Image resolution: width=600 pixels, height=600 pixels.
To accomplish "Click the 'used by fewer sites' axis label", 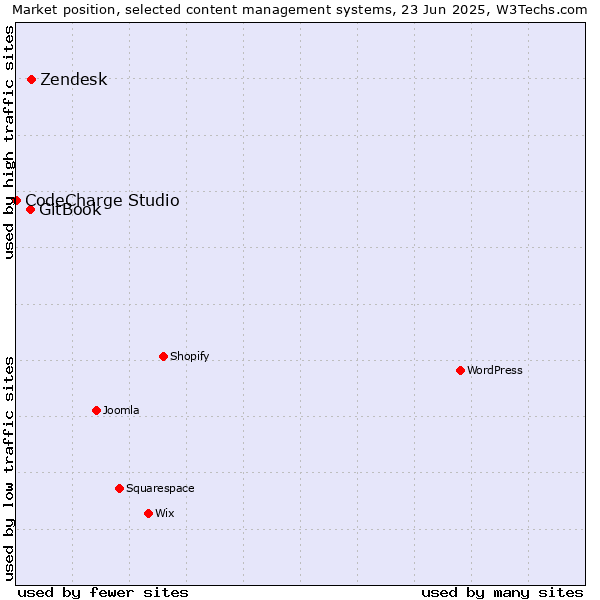I will pyautogui.click(x=103, y=593).
